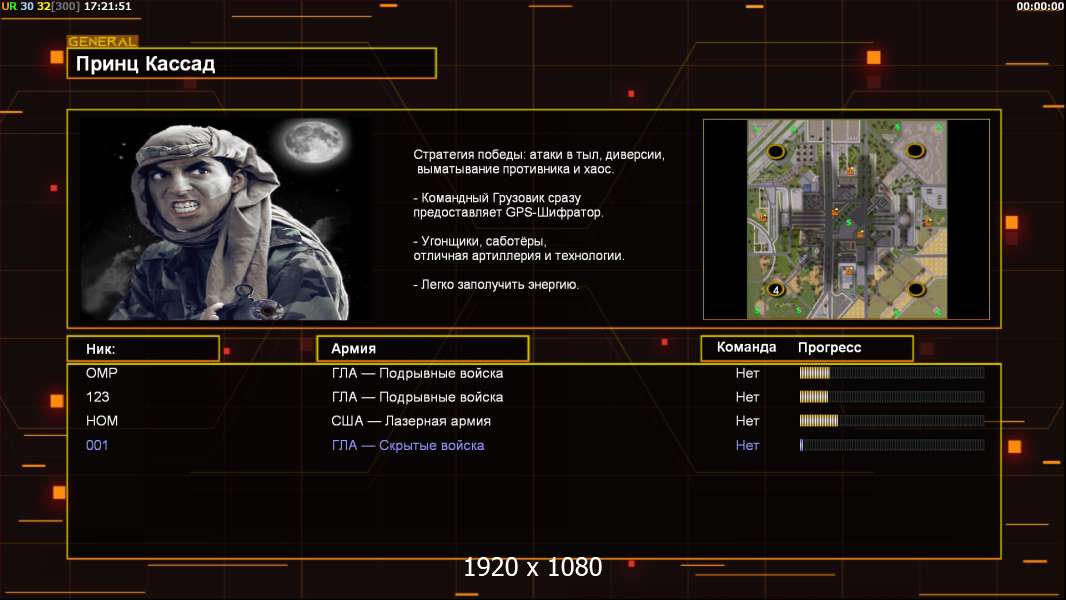Click Prince Kassad general portrait

[224, 219]
